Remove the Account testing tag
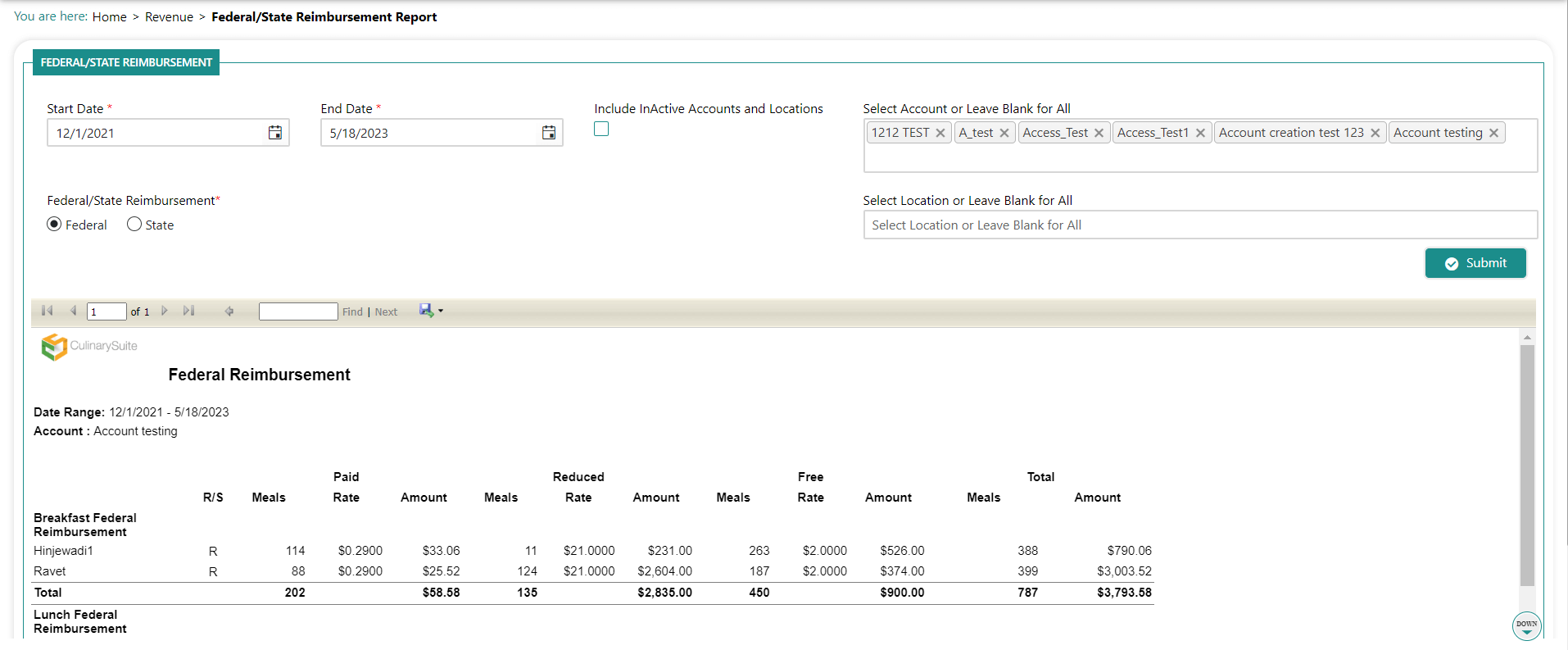The height and width of the screenshot is (650, 1568). point(1493,133)
